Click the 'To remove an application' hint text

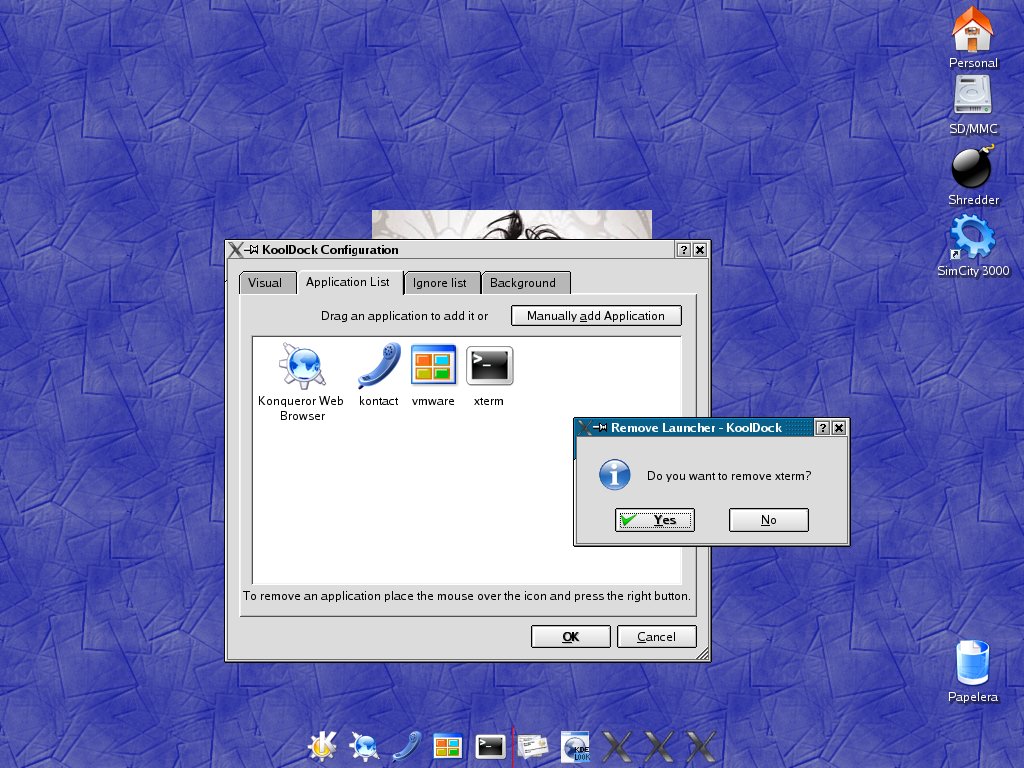tap(467, 596)
